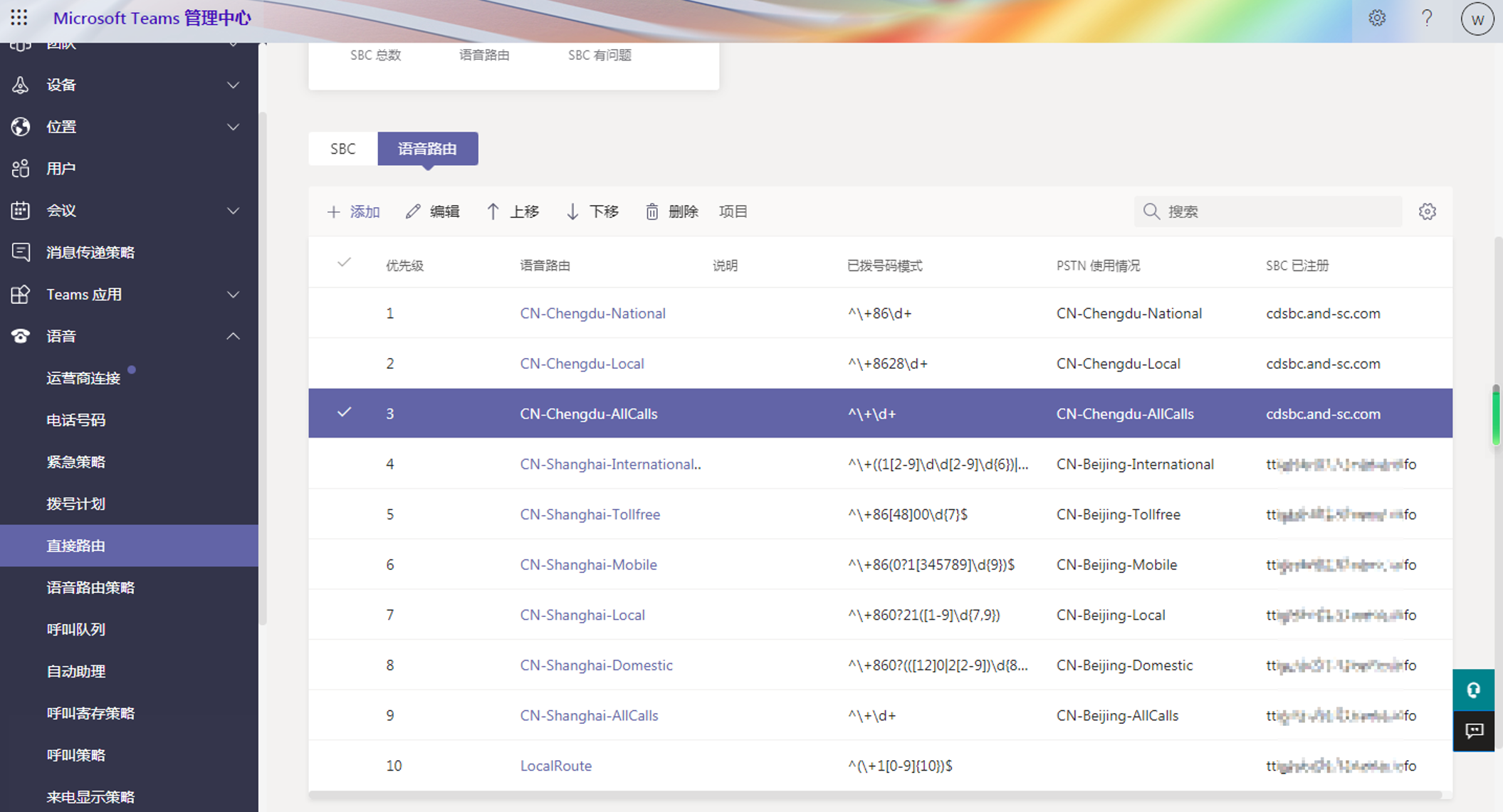Click the 已拨号码模式 column header
This screenshot has width=1503, height=812.
(884, 265)
